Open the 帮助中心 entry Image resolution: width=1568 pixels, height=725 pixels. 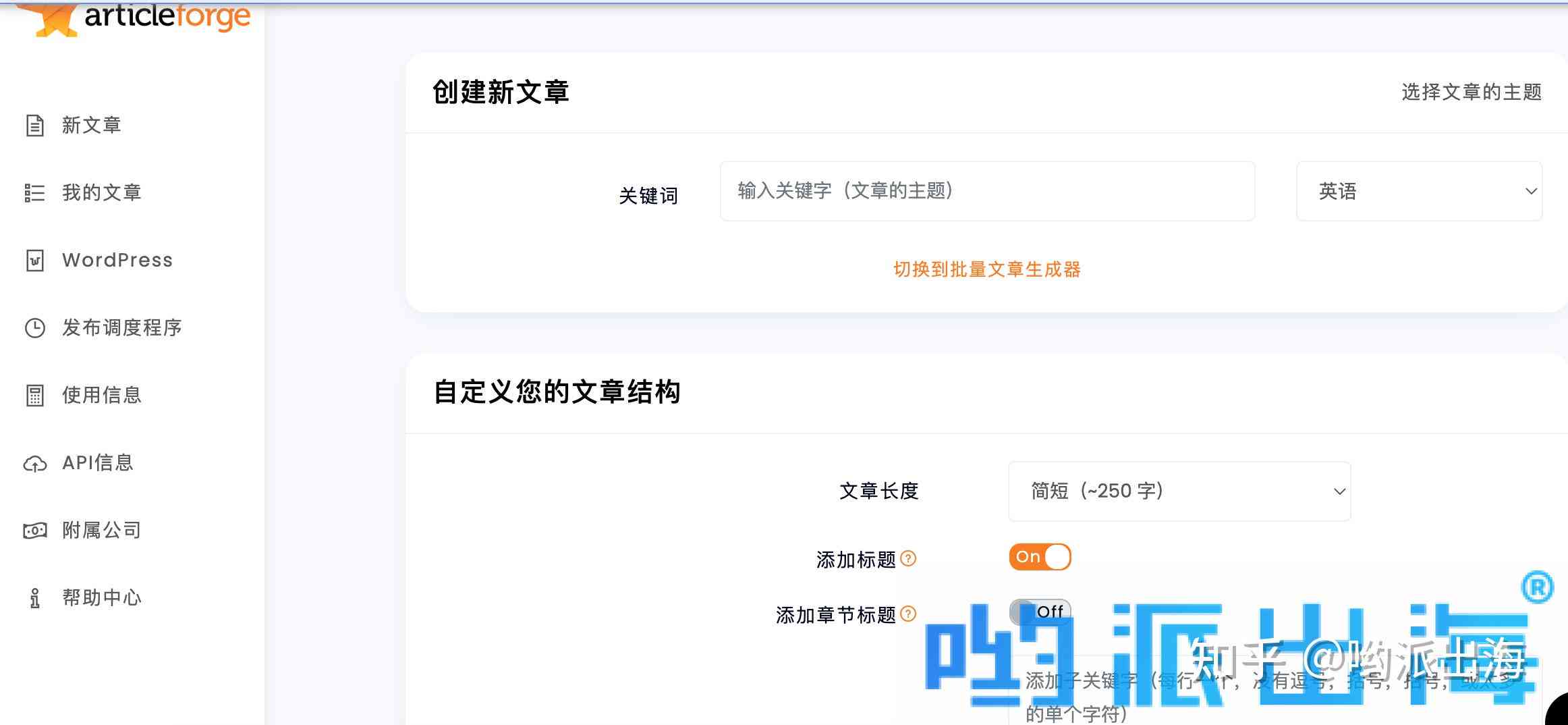(101, 598)
